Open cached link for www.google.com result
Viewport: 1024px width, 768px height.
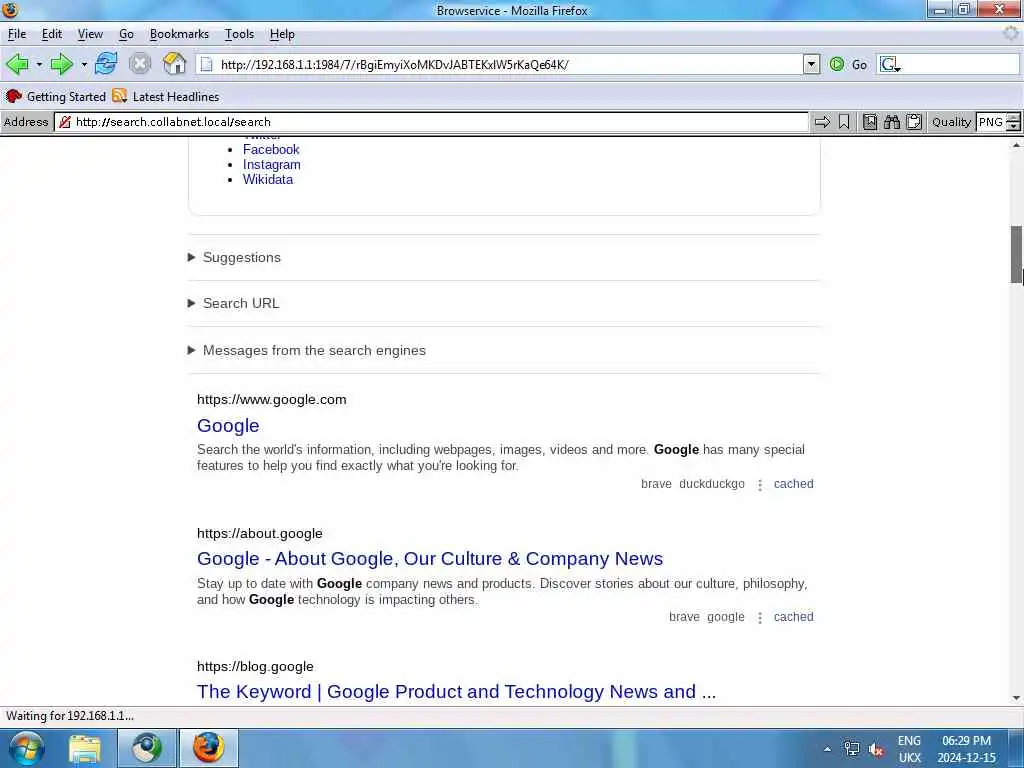[x=793, y=484]
